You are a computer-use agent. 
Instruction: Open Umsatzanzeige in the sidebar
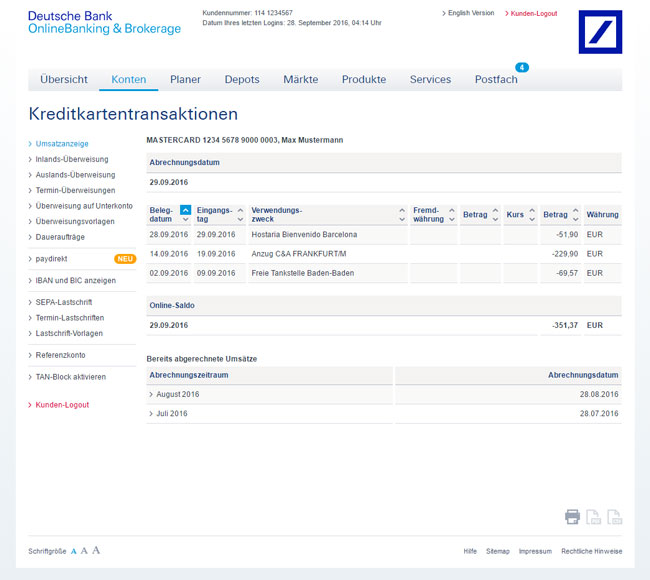click(58, 144)
